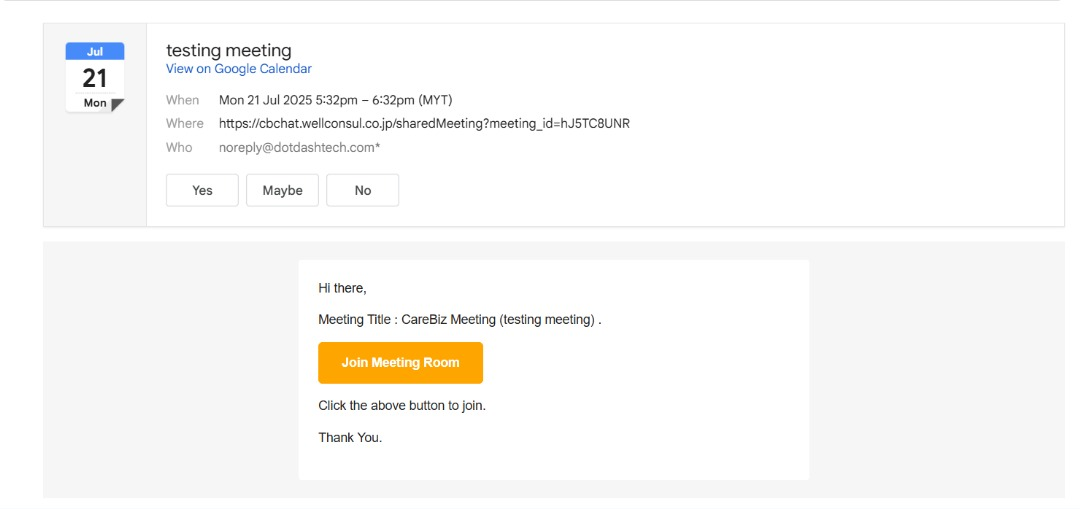The image size is (1080, 509).
Task: Respond Yes to the meeting invitation
Action: (202, 190)
